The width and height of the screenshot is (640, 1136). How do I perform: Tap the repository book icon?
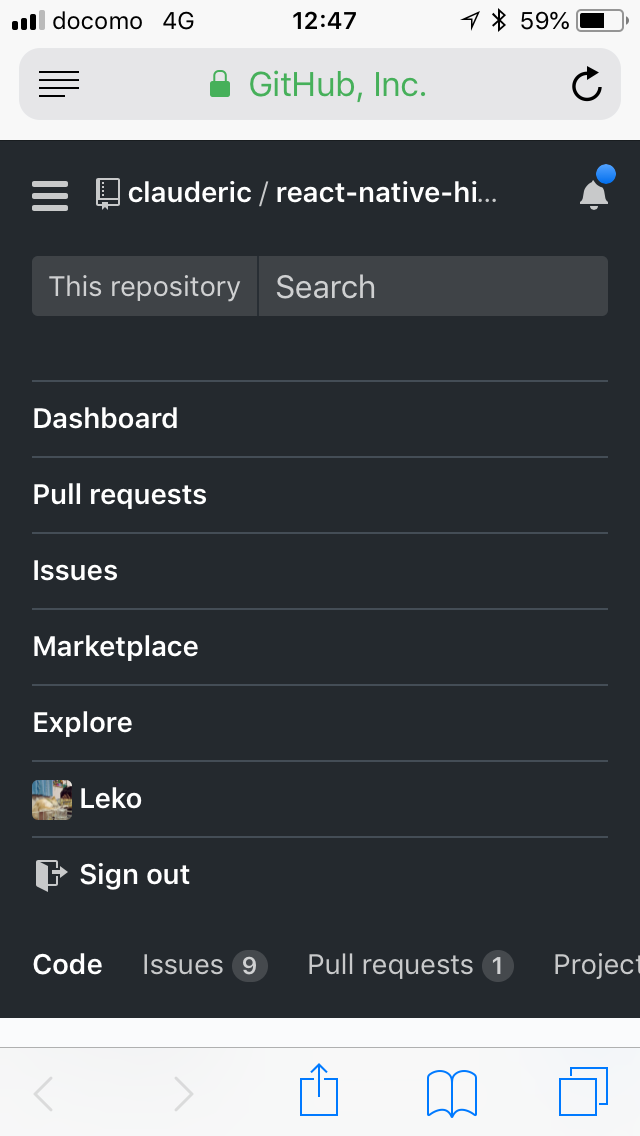click(x=107, y=193)
